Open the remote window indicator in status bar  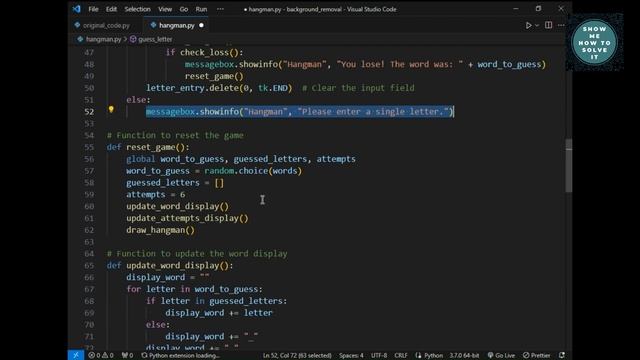click(76, 355)
